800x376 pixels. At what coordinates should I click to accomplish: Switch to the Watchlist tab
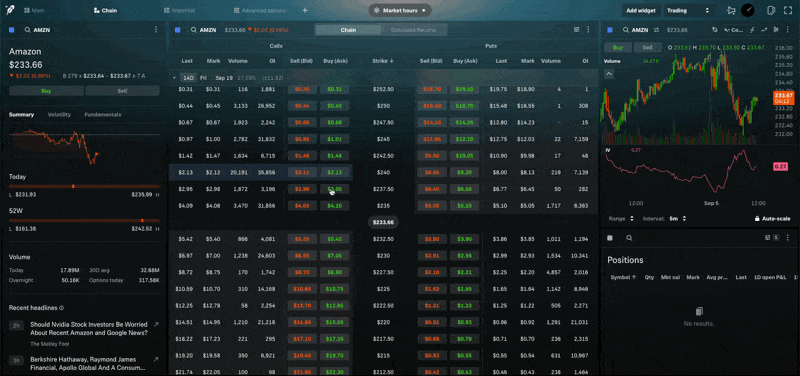pos(181,10)
